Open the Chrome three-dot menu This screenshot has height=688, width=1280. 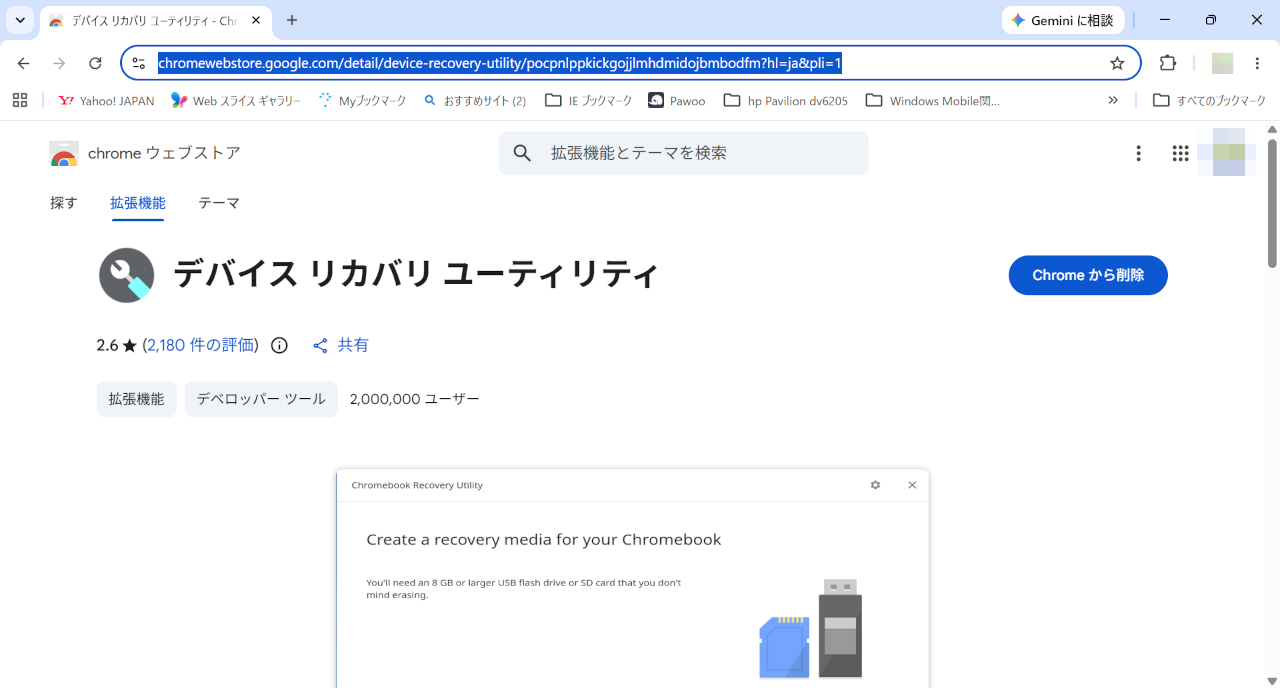click(1257, 63)
